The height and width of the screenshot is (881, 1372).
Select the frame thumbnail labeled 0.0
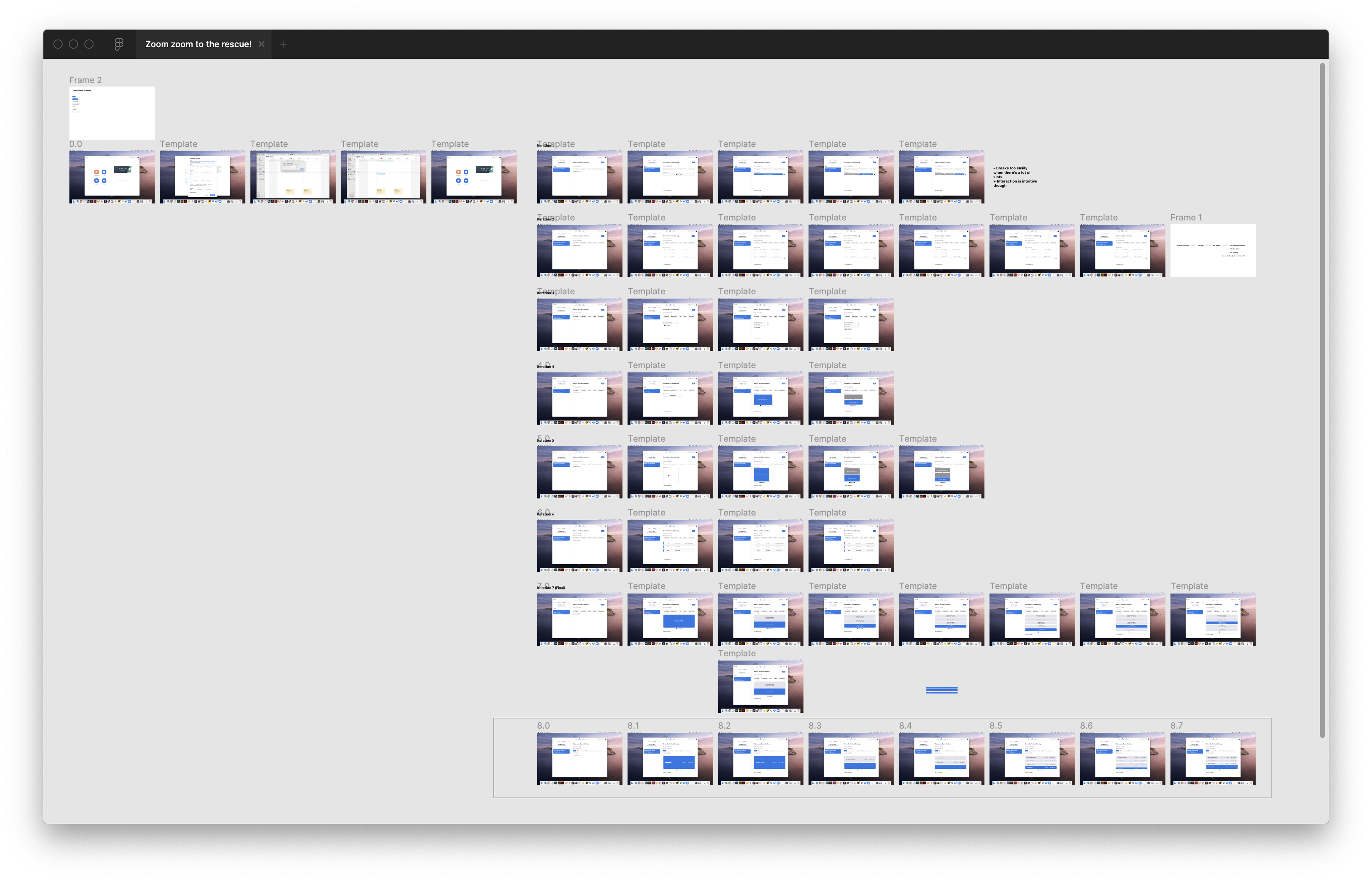coord(111,177)
